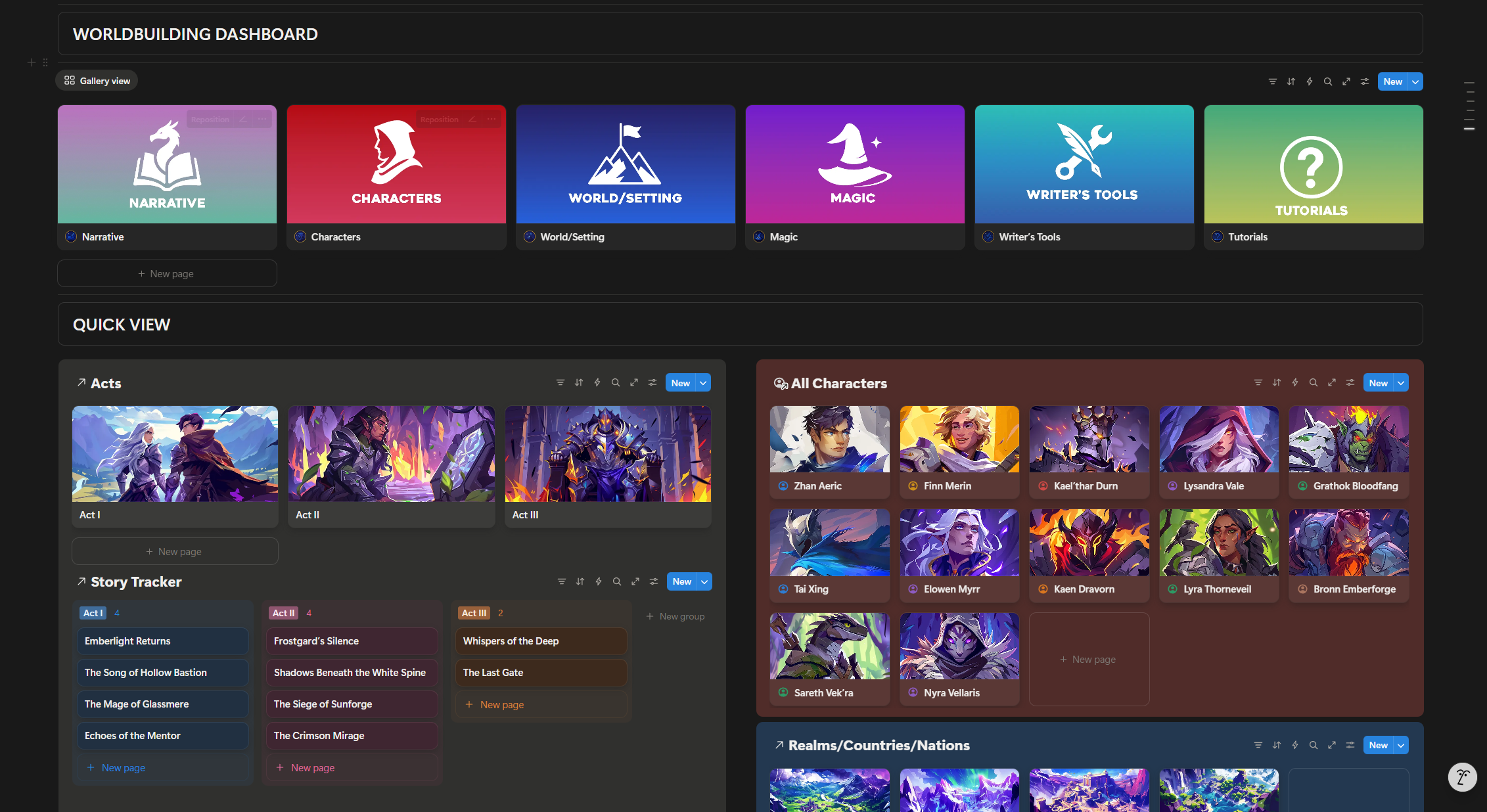
Task: Open the Whispers of the Deep card
Action: [540, 641]
